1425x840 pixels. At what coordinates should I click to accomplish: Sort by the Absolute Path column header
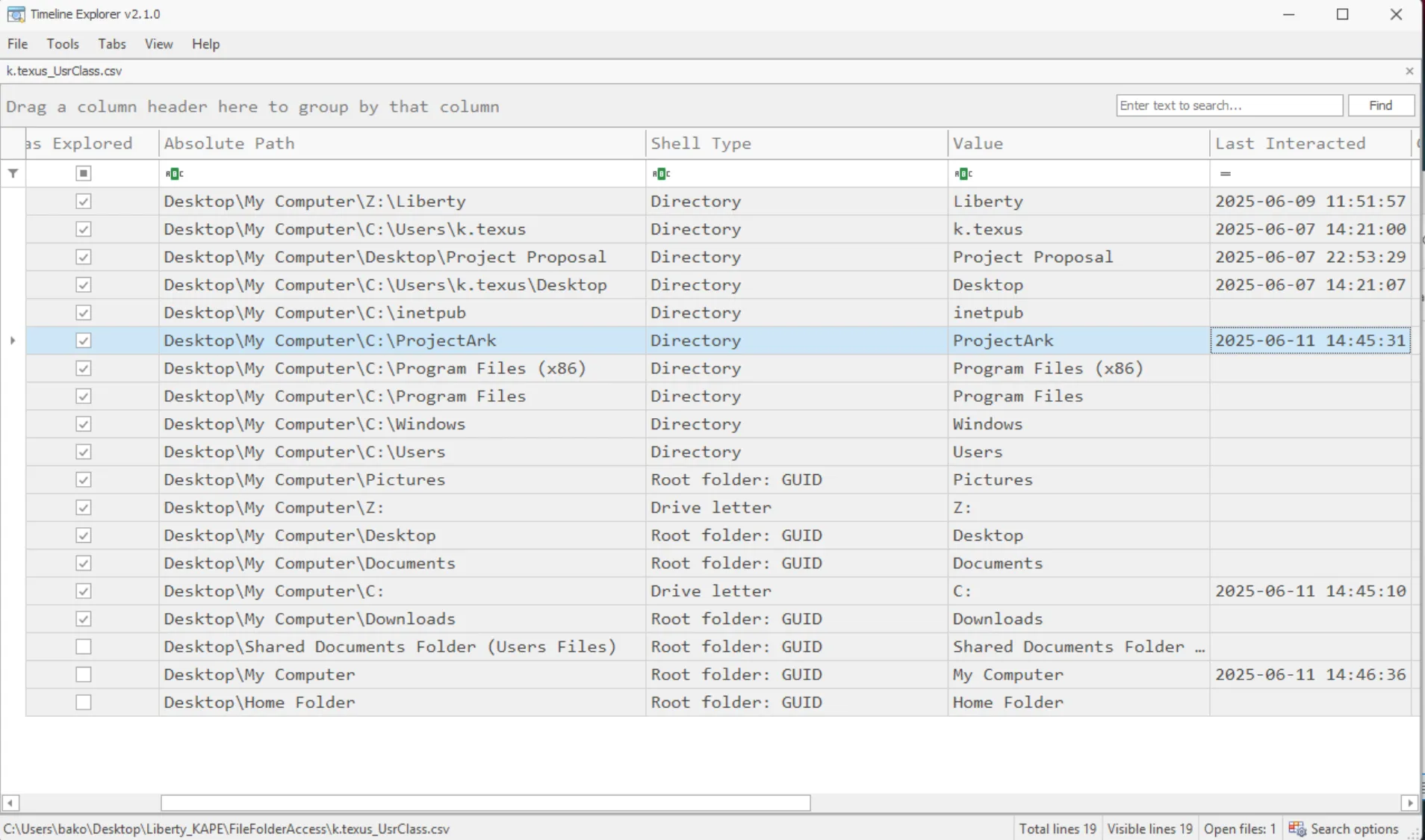tap(402, 143)
